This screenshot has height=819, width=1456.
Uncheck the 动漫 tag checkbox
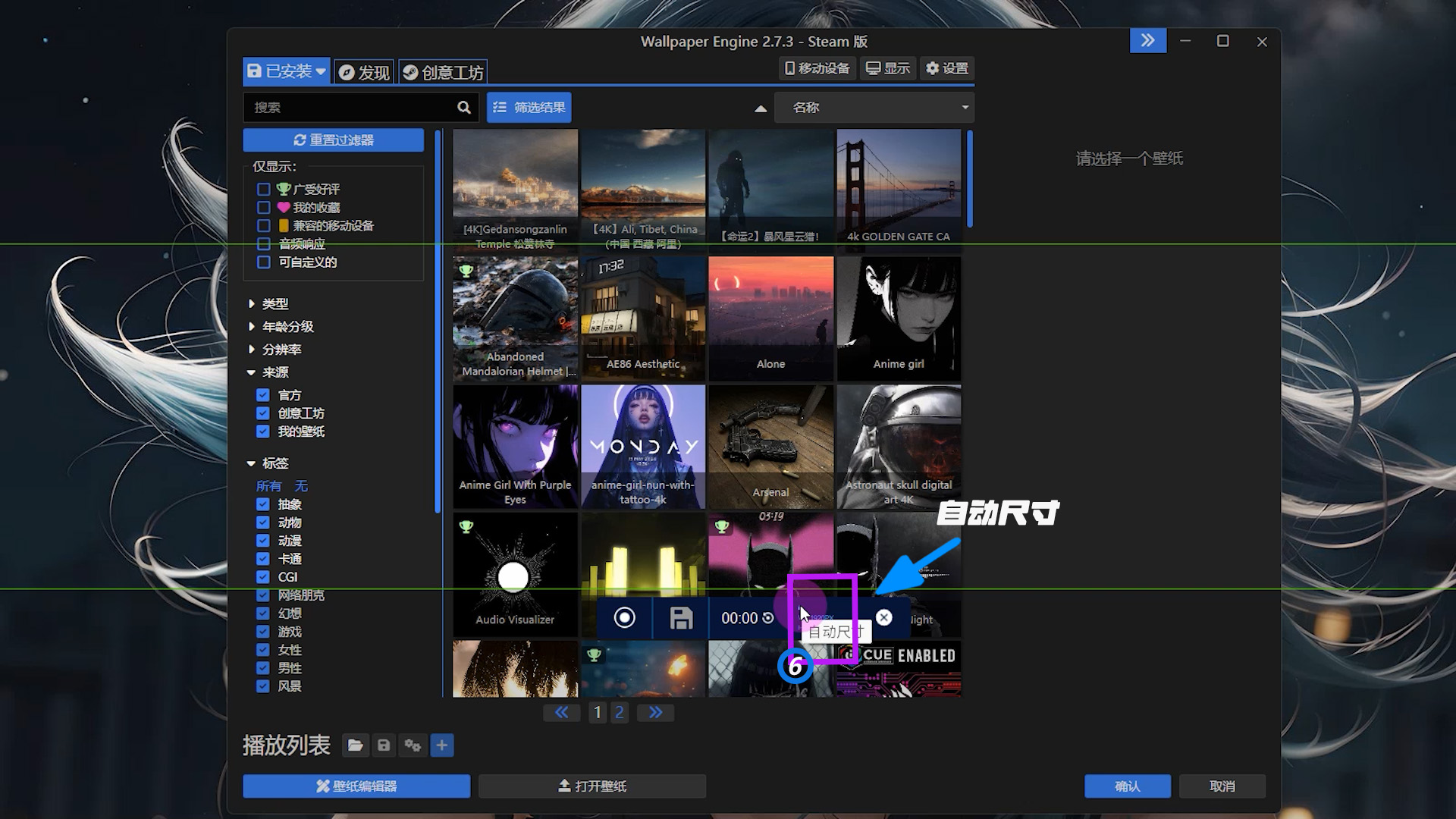pyautogui.click(x=263, y=541)
